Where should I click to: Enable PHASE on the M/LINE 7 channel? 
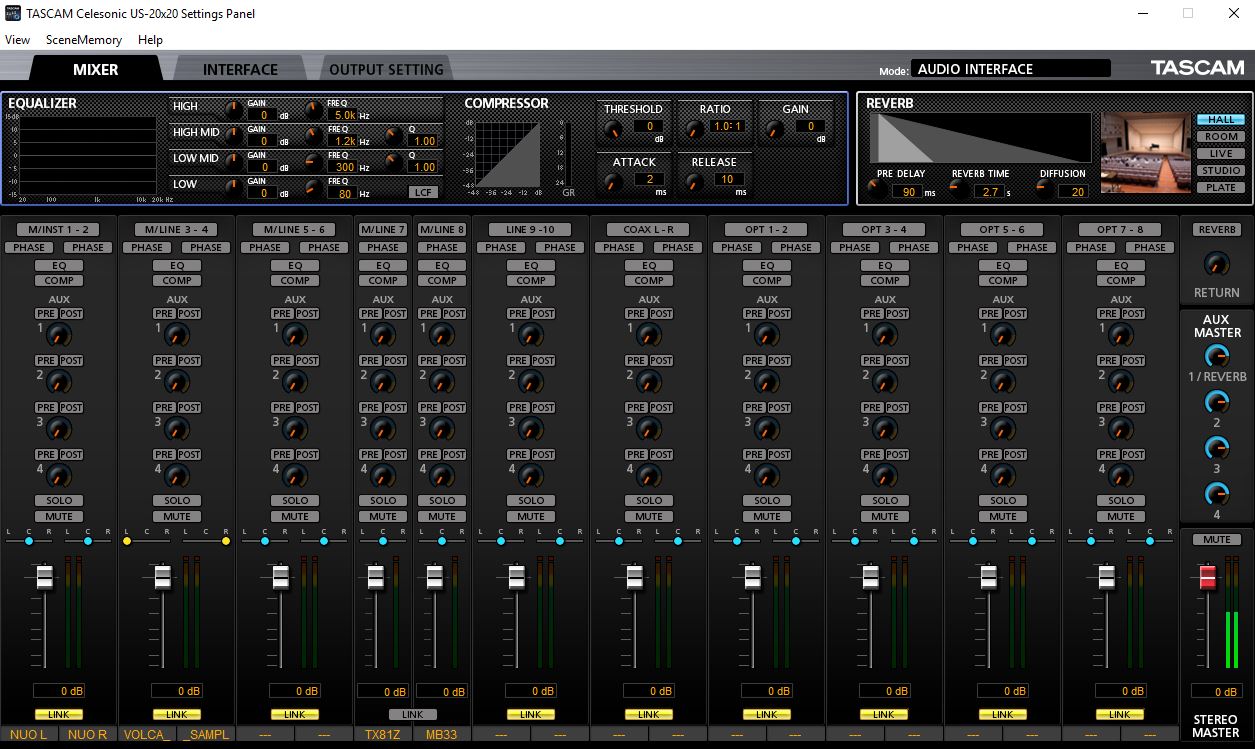pos(382,247)
